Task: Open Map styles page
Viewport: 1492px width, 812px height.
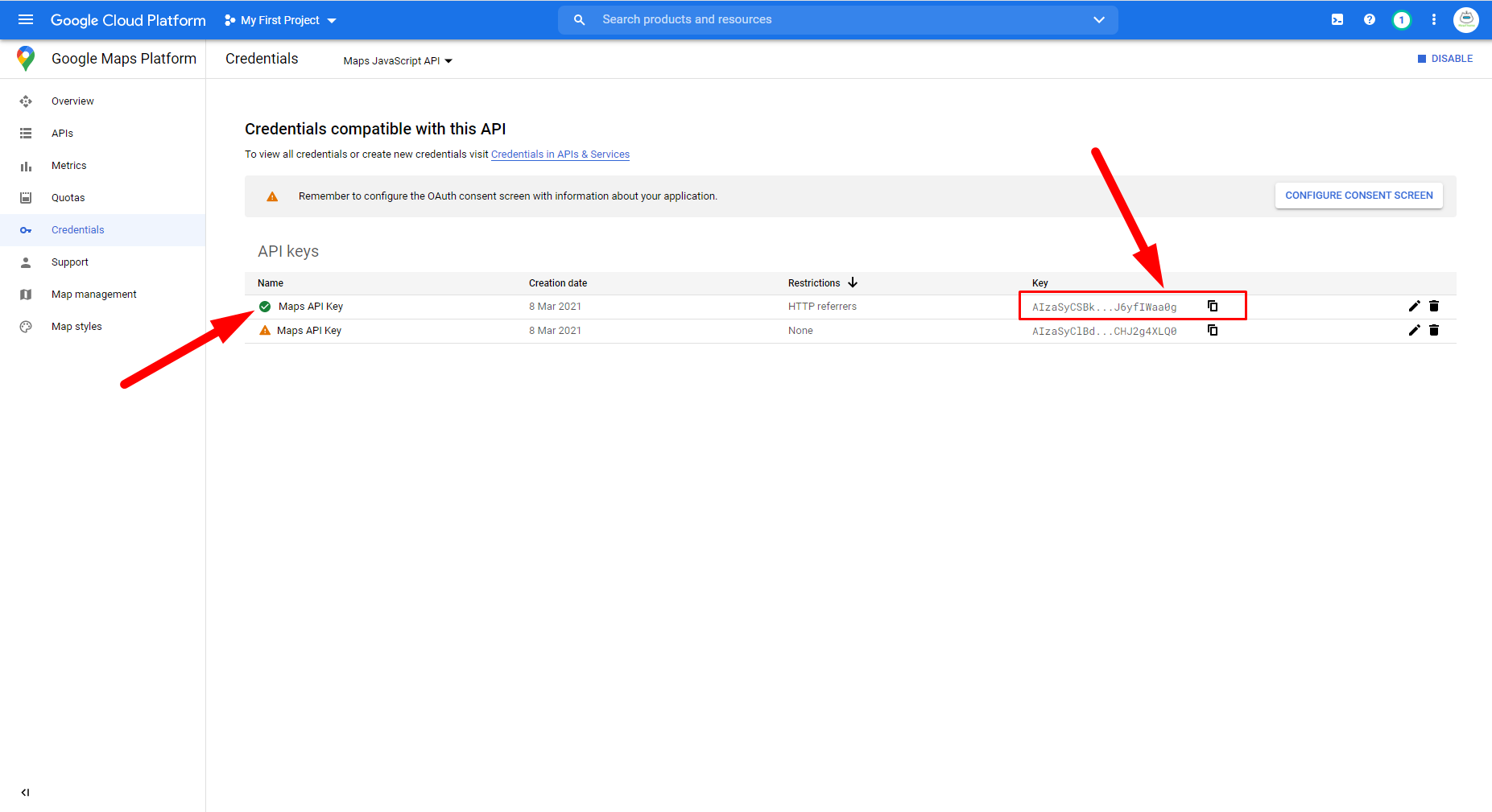Action: coord(76,327)
